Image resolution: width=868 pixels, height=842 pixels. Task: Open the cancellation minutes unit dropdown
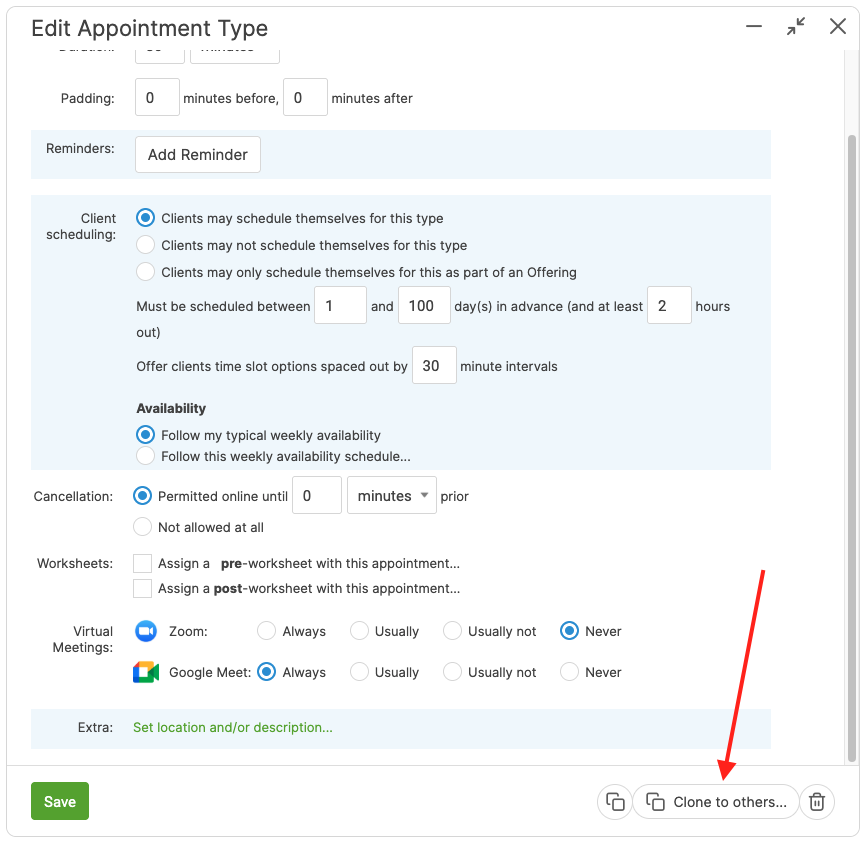[391, 496]
